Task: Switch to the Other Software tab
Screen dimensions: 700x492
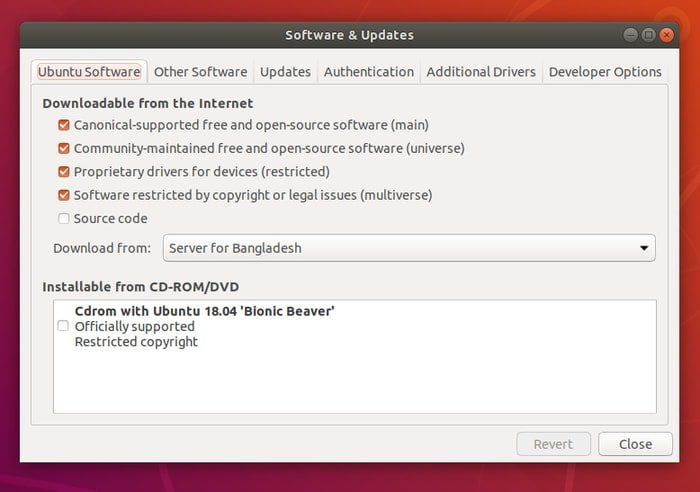Action: click(200, 72)
